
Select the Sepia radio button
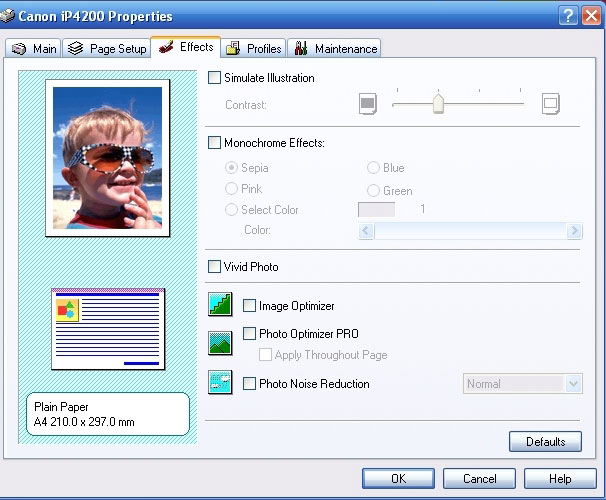tap(231, 168)
